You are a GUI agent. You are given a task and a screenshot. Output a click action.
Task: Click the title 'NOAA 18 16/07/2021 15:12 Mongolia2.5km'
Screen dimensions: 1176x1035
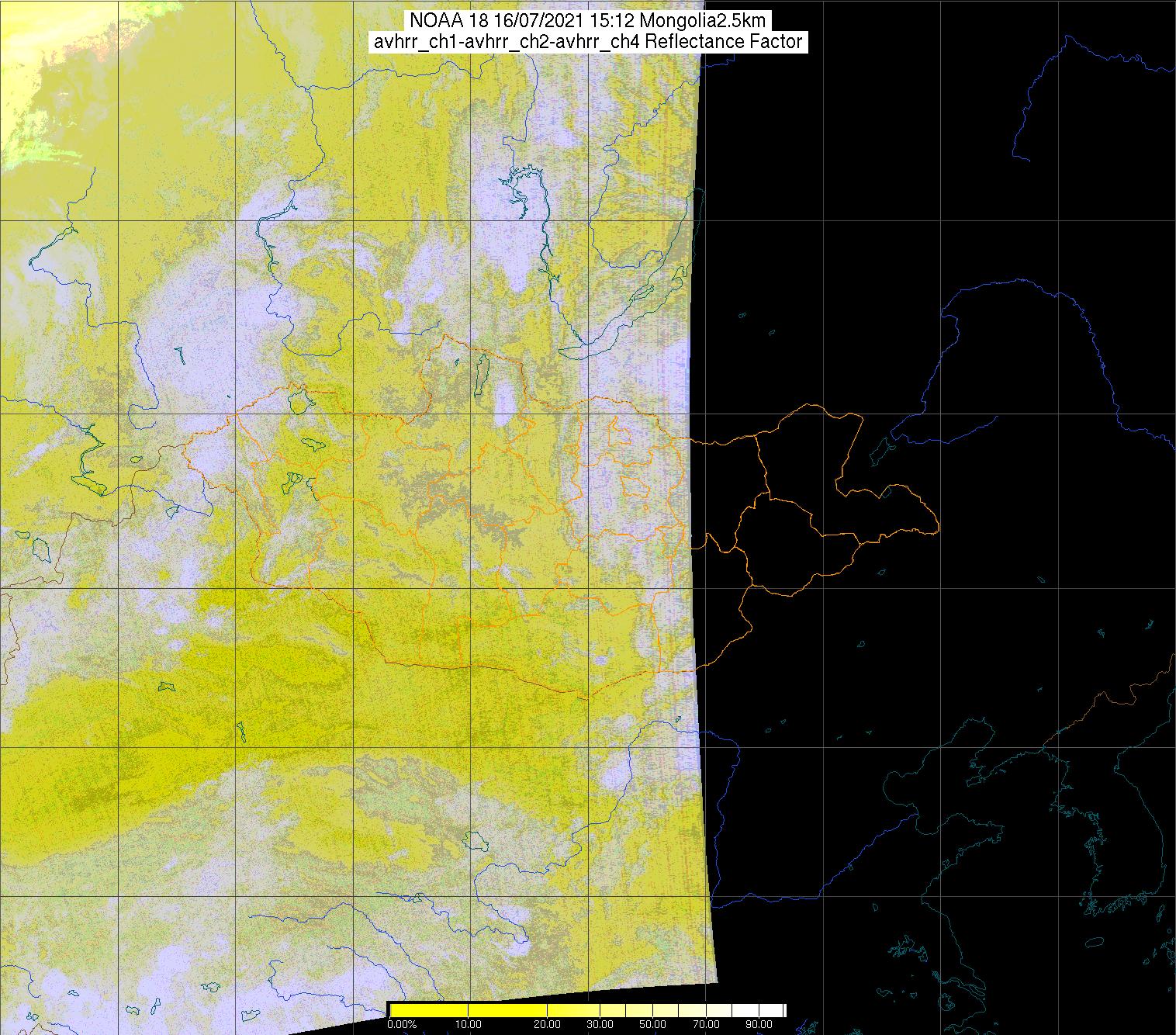tap(587, 21)
